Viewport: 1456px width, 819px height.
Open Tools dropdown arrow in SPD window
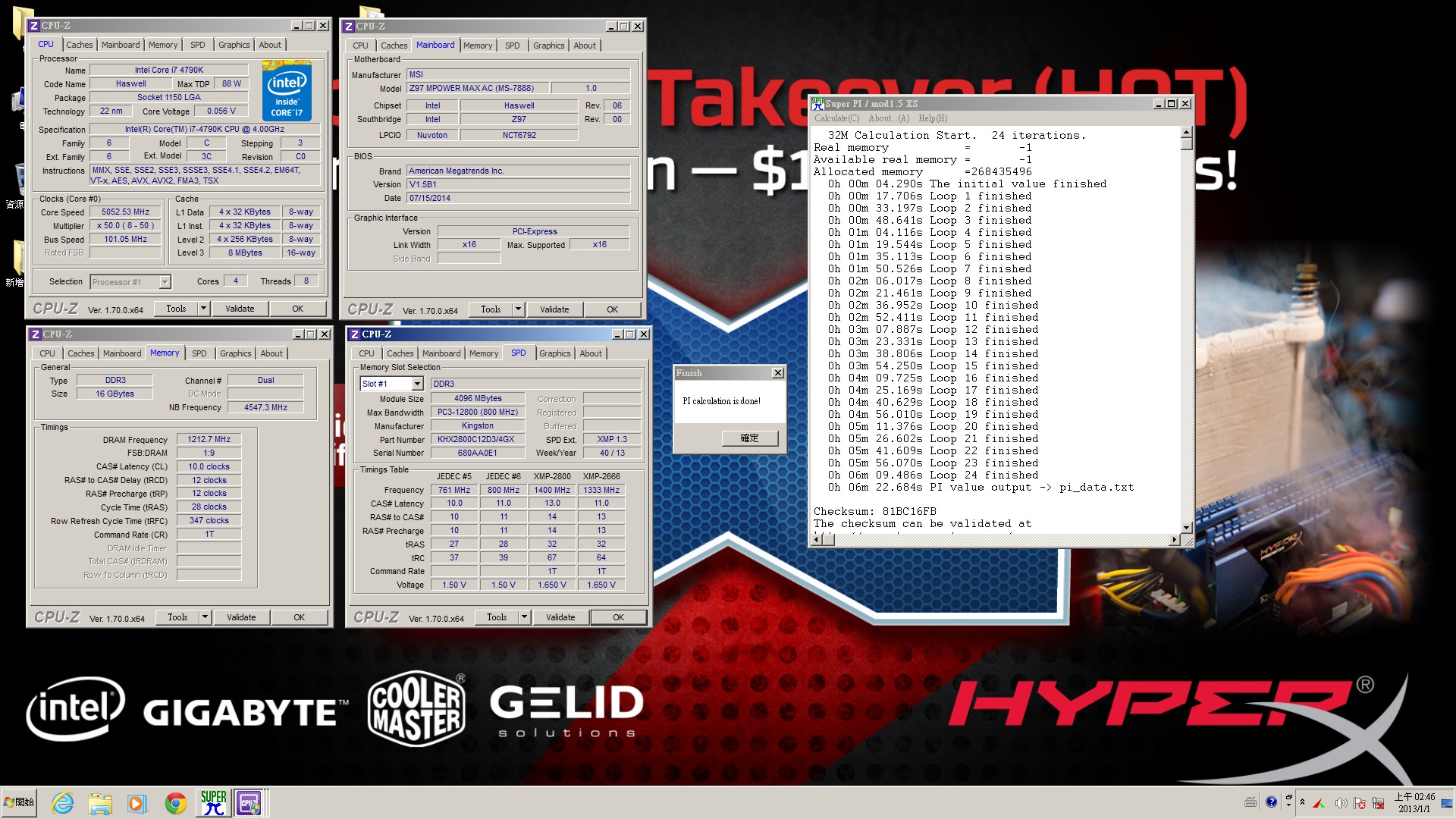tap(524, 617)
